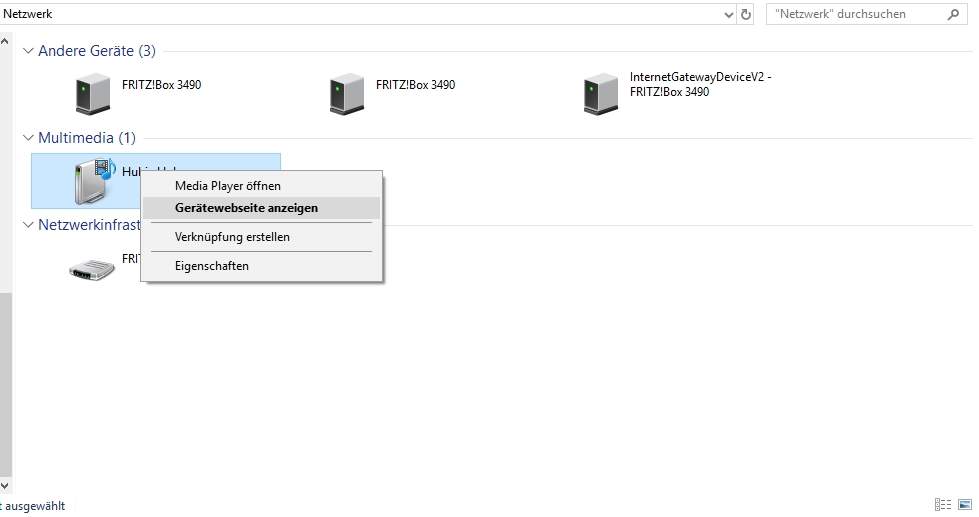Screen dimensions: 979x517
Task: Click the second FRITZ!Box 3490 label text
Action: (x=416, y=85)
